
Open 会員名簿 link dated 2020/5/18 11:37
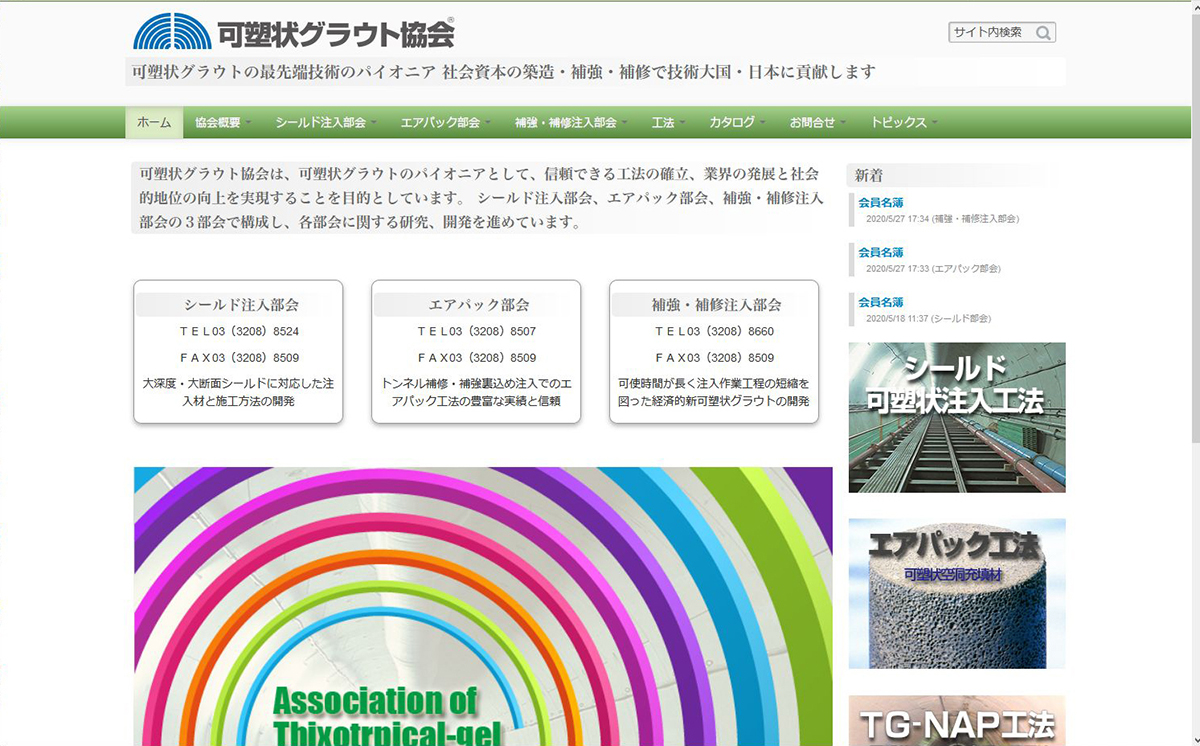(x=881, y=302)
